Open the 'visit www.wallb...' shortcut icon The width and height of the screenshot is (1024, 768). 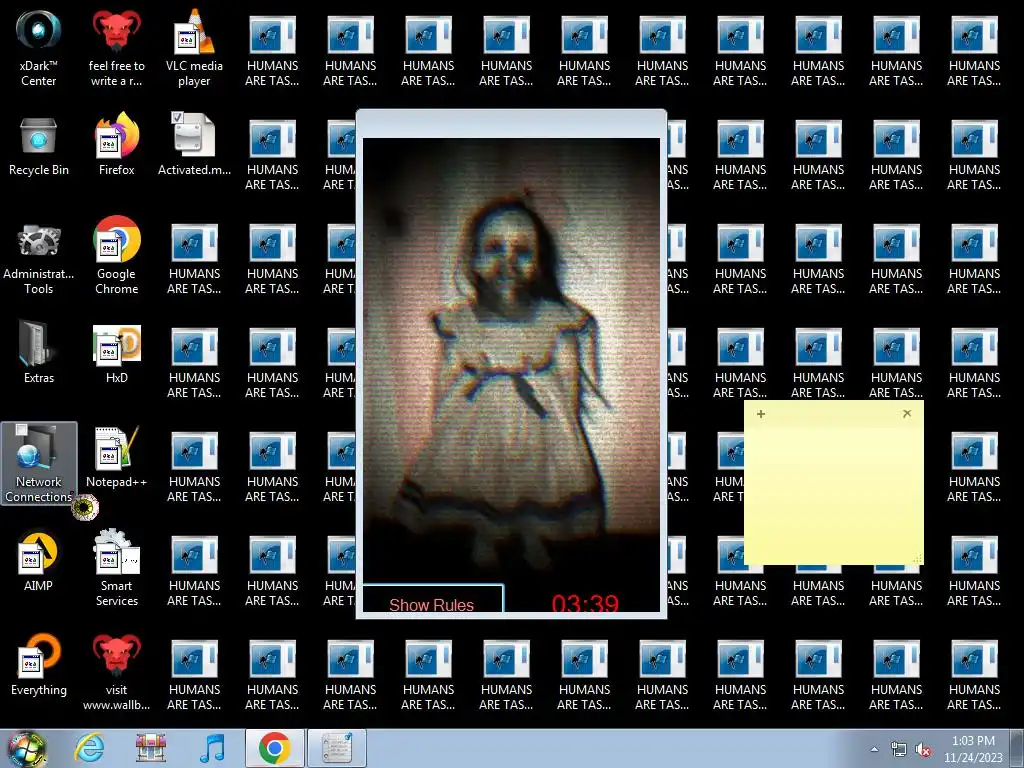point(116,672)
